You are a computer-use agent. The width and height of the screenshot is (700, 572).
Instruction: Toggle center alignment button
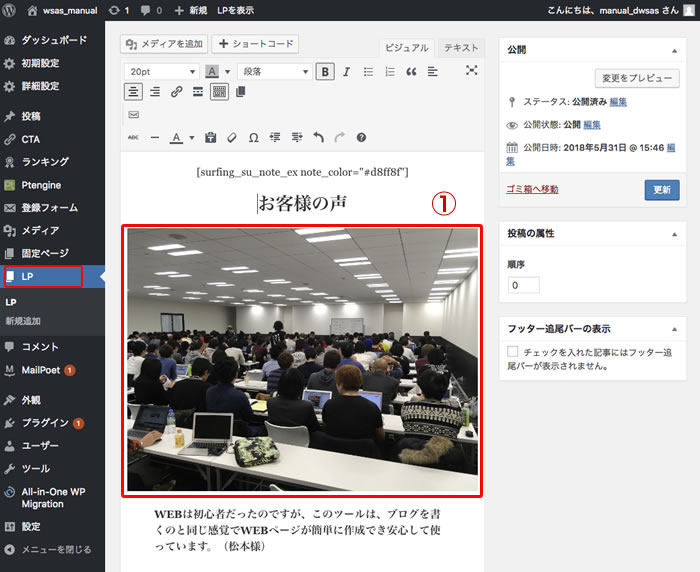pos(134,92)
